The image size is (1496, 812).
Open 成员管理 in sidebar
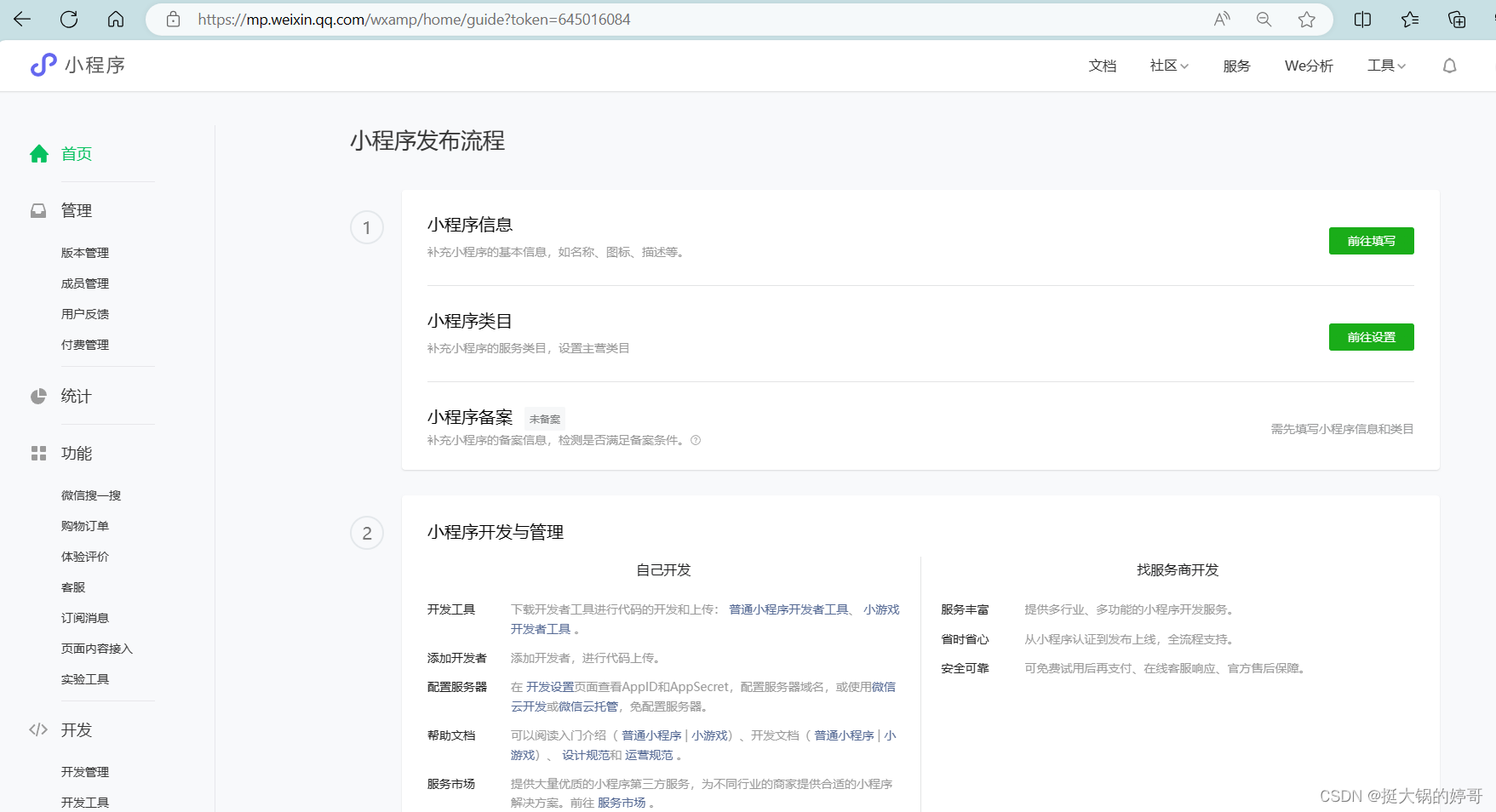(x=85, y=283)
